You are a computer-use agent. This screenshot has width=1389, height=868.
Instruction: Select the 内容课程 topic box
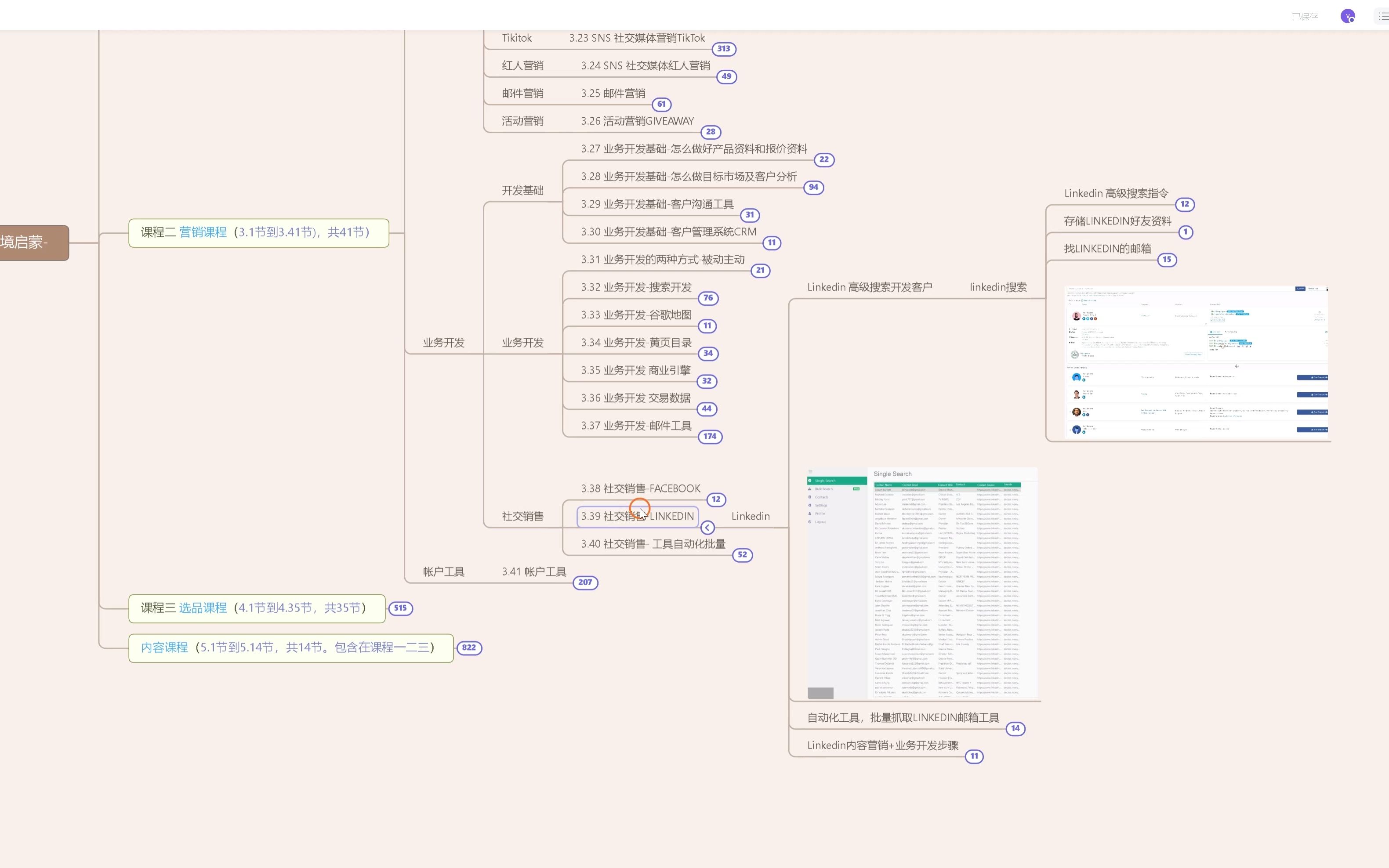tap(290, 648)
